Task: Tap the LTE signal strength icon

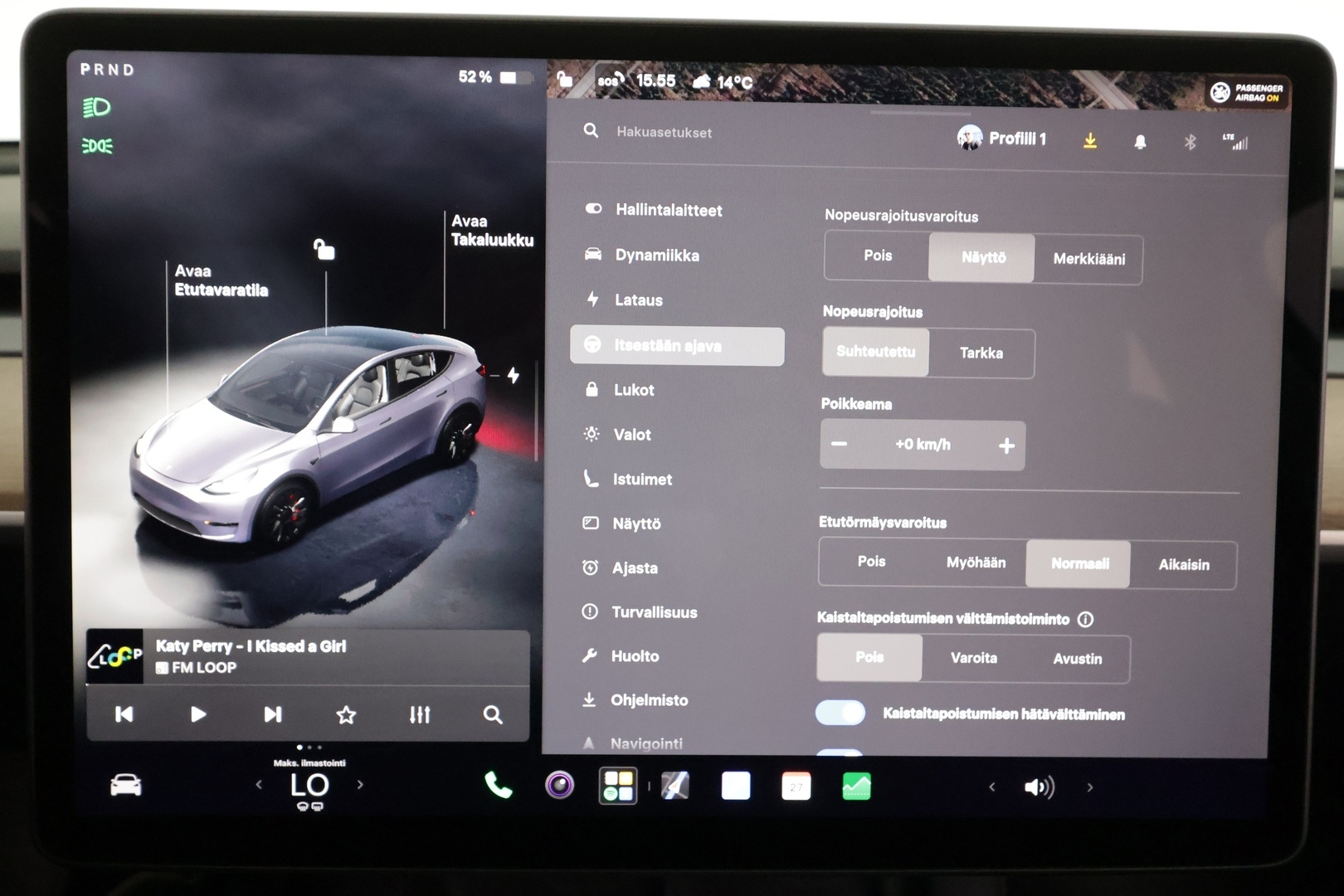Action: 1235,142
